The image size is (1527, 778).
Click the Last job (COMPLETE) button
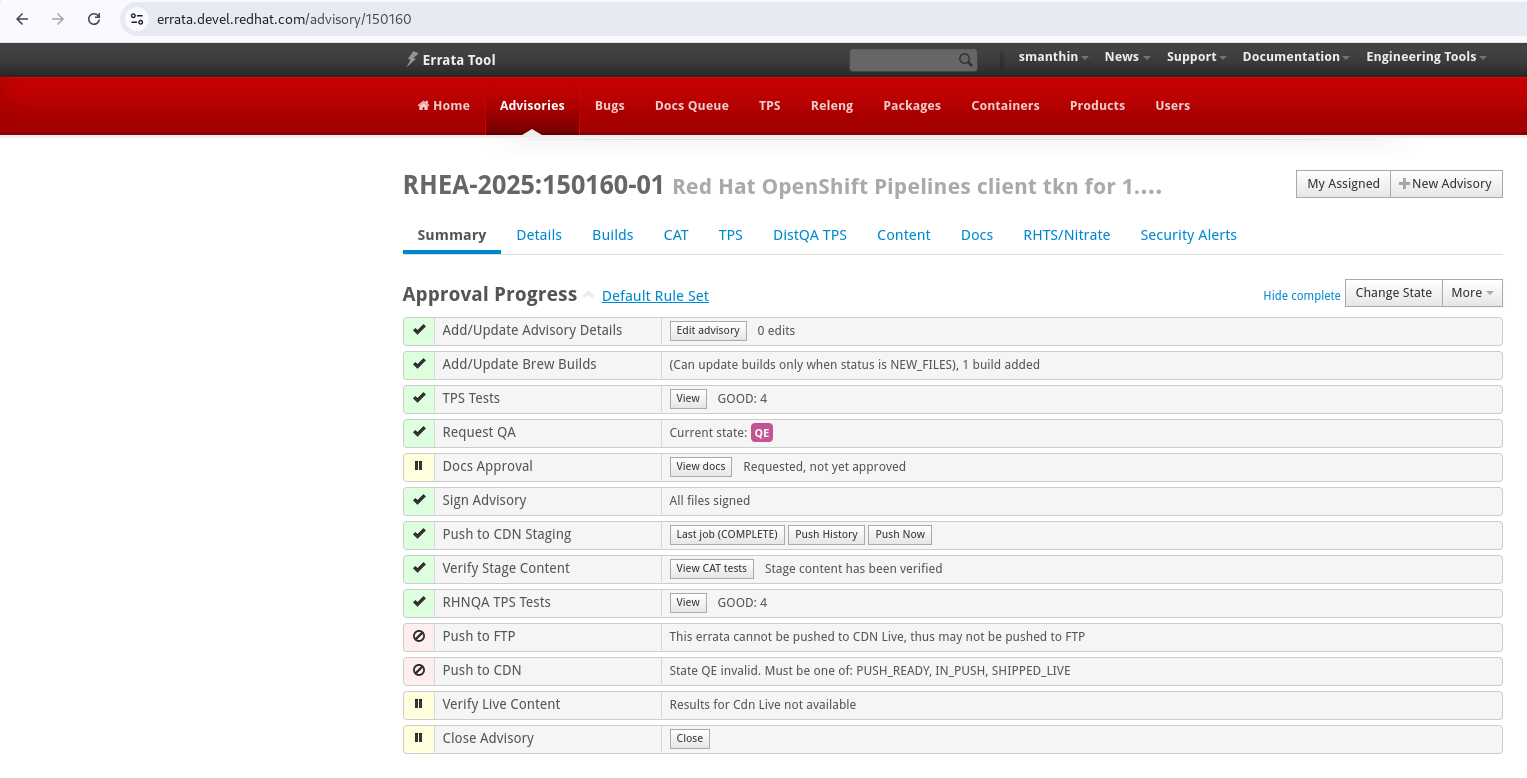click(727, 534)
